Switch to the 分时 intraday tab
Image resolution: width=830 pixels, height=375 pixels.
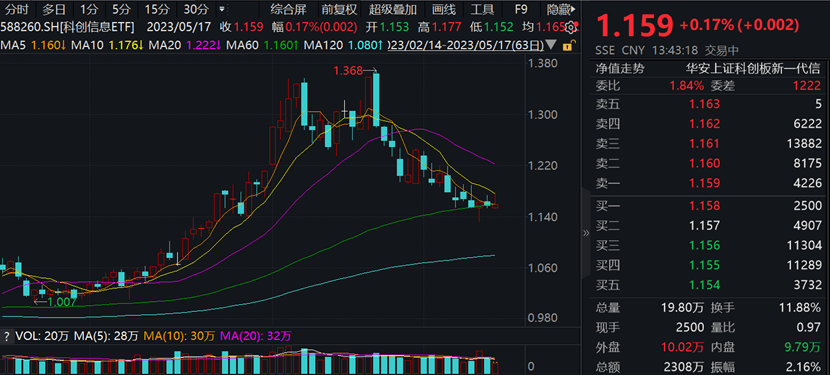click(x=16, y=9)
